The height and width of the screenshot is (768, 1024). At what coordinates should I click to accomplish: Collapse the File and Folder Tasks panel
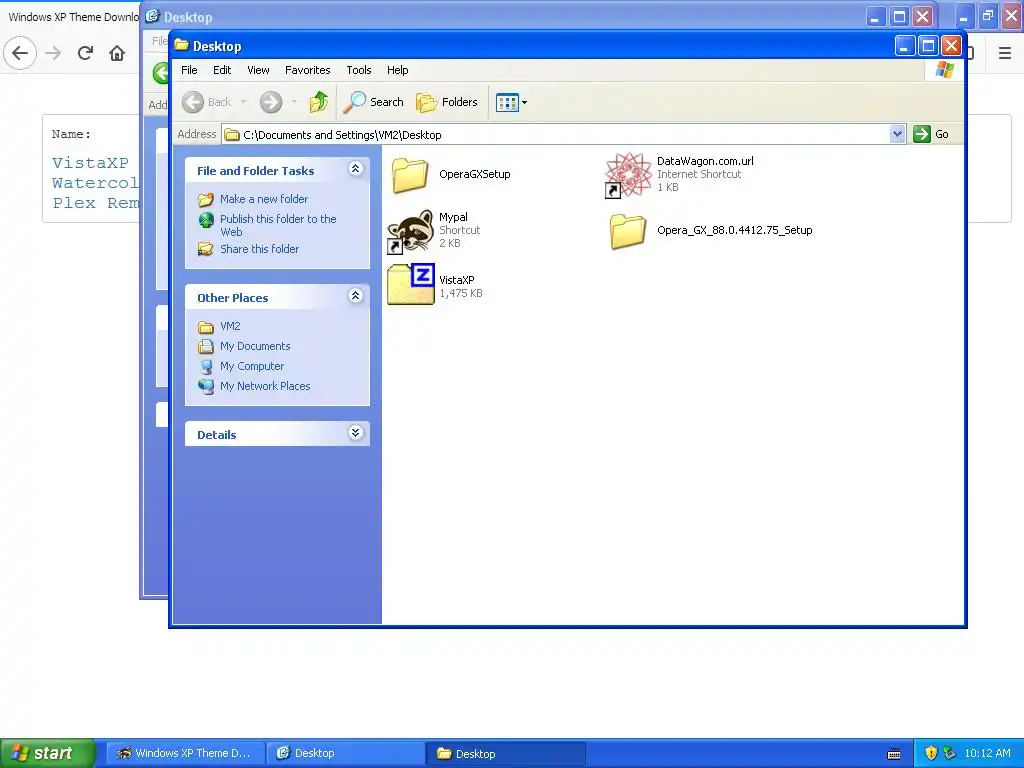click(x=355, y=169)
